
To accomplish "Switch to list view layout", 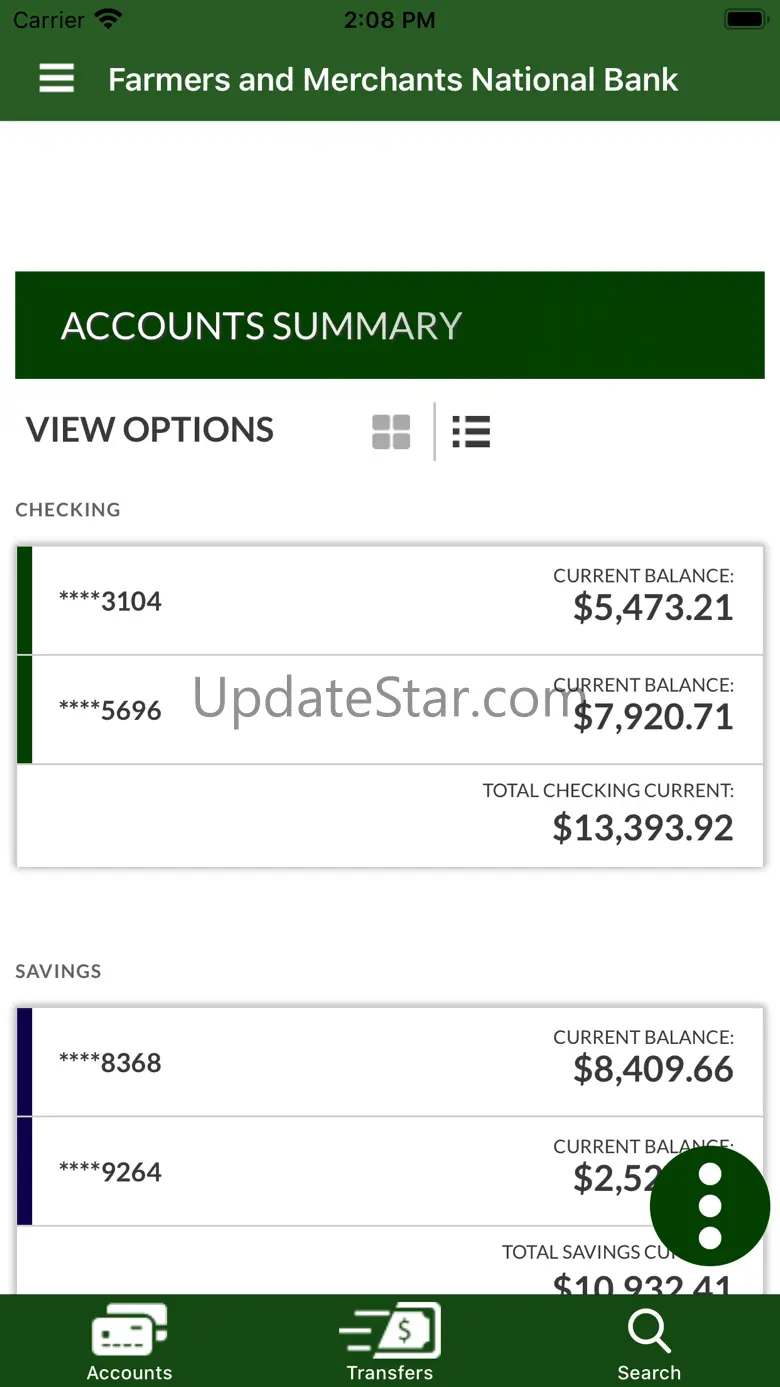I will pyautogui.click(x=471, y=432).
